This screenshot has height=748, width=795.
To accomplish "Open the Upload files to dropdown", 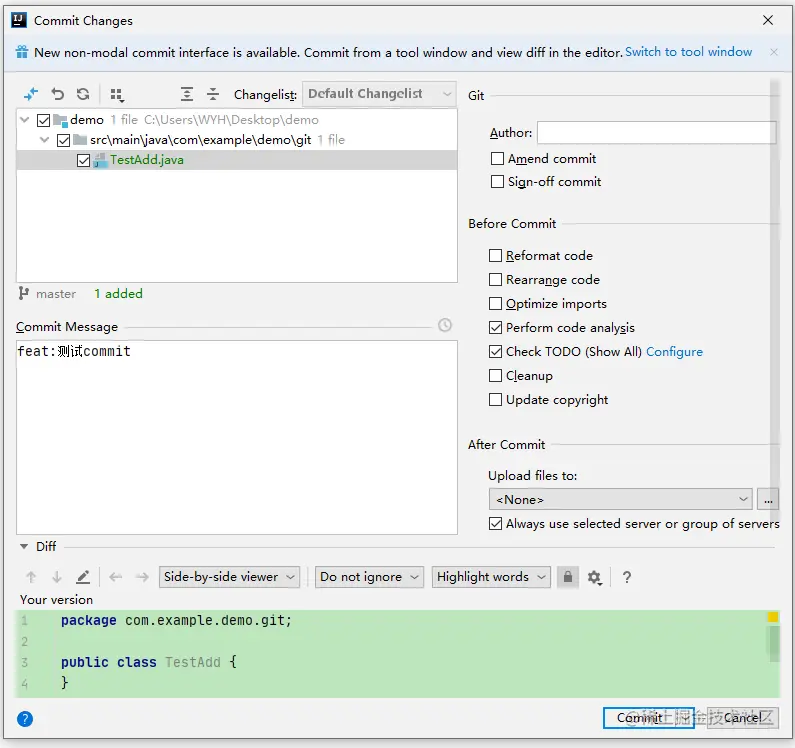I will click(620, 499).
